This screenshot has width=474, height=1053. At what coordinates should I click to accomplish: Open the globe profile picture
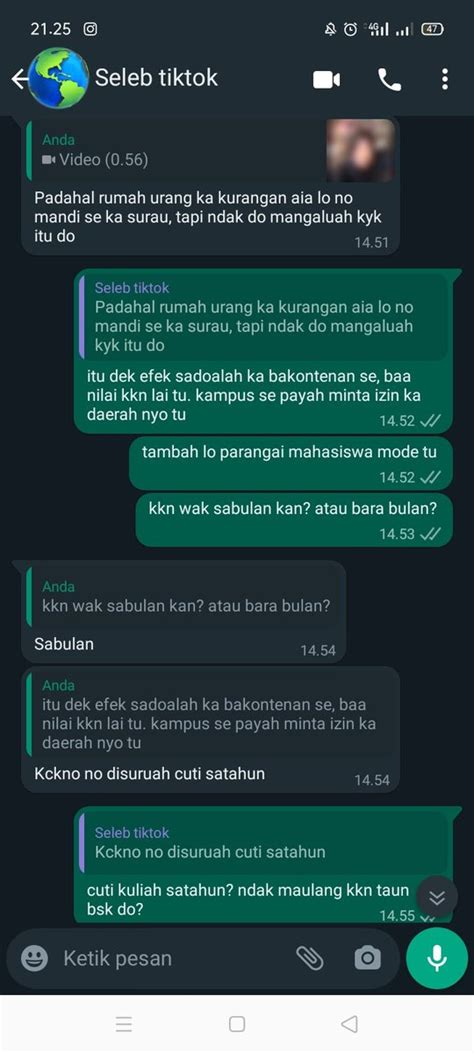coord(59,78)
